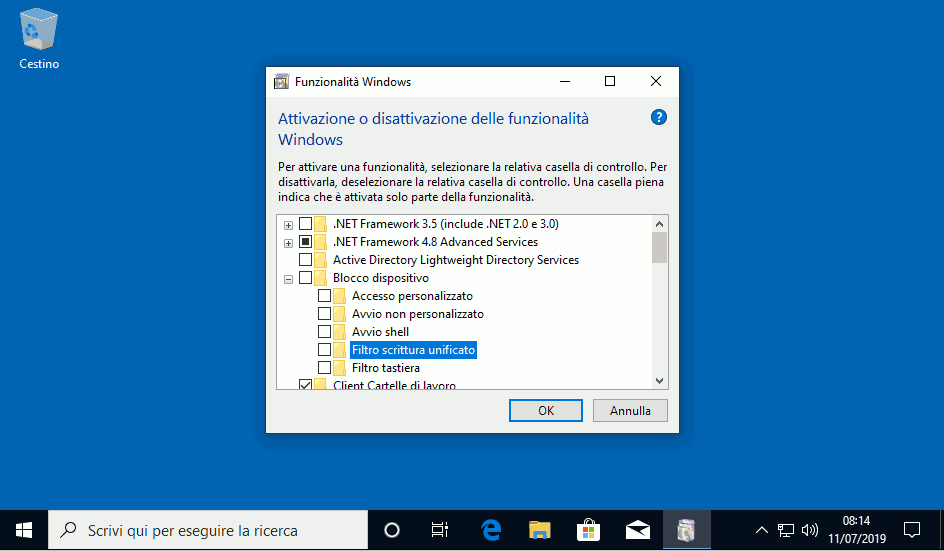Select .NET Framework 4.8 Advanced Services label
944x551 pixels.
[x=435, y=242]
